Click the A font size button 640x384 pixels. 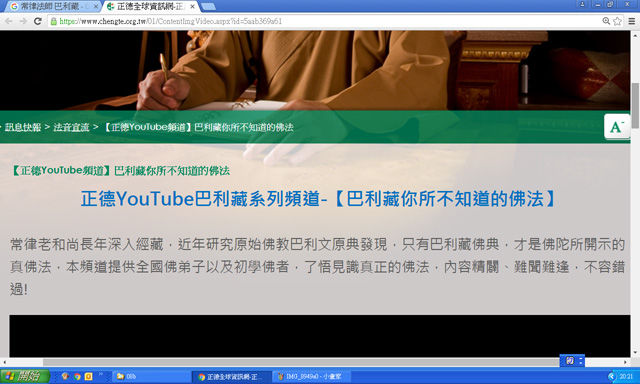coord(617,127)
